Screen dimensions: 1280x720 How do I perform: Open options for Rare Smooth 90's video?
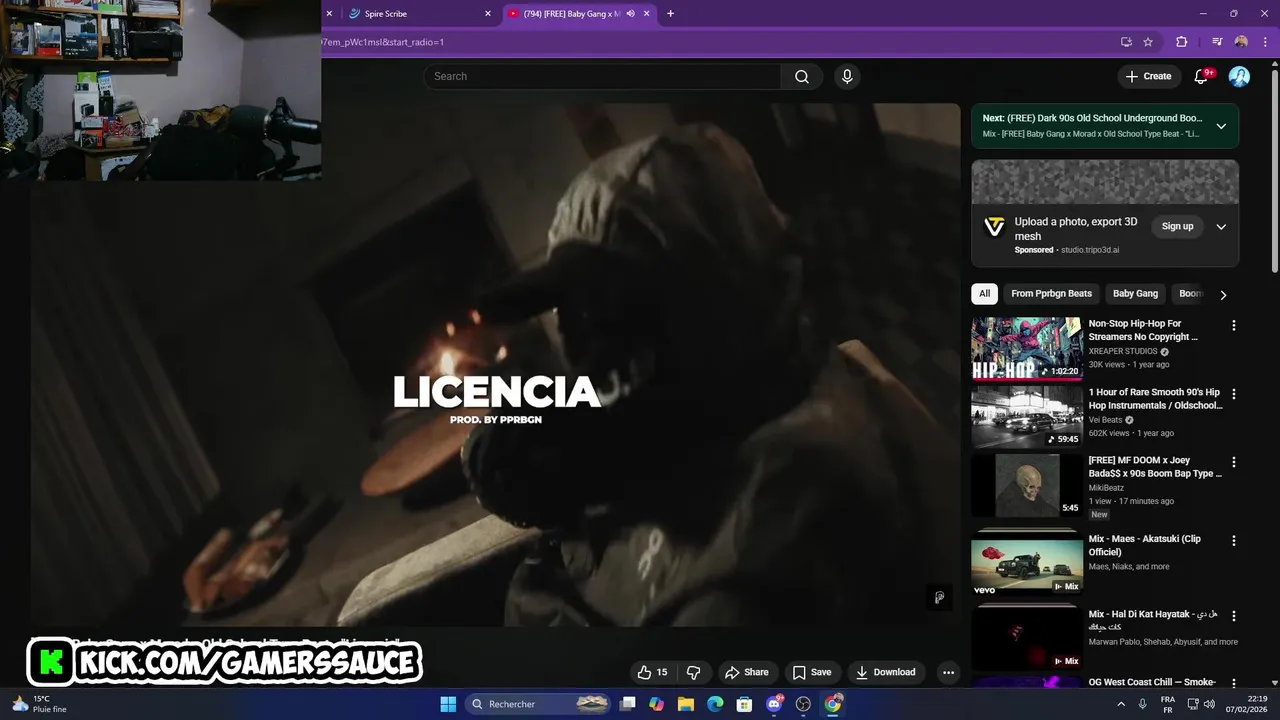pos(1234,394)
